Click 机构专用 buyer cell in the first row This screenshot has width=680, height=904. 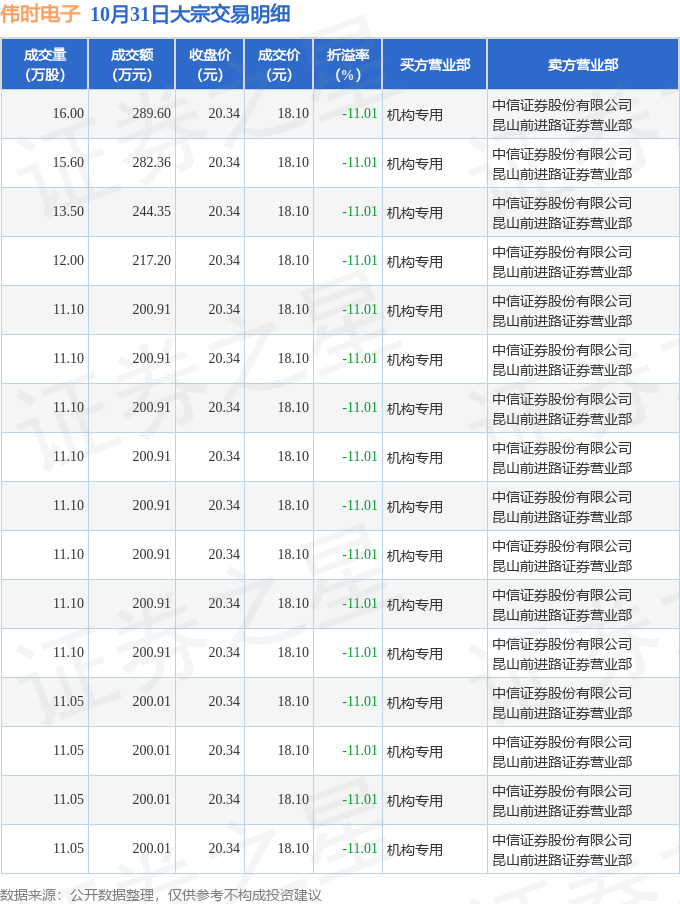point(415,115)
